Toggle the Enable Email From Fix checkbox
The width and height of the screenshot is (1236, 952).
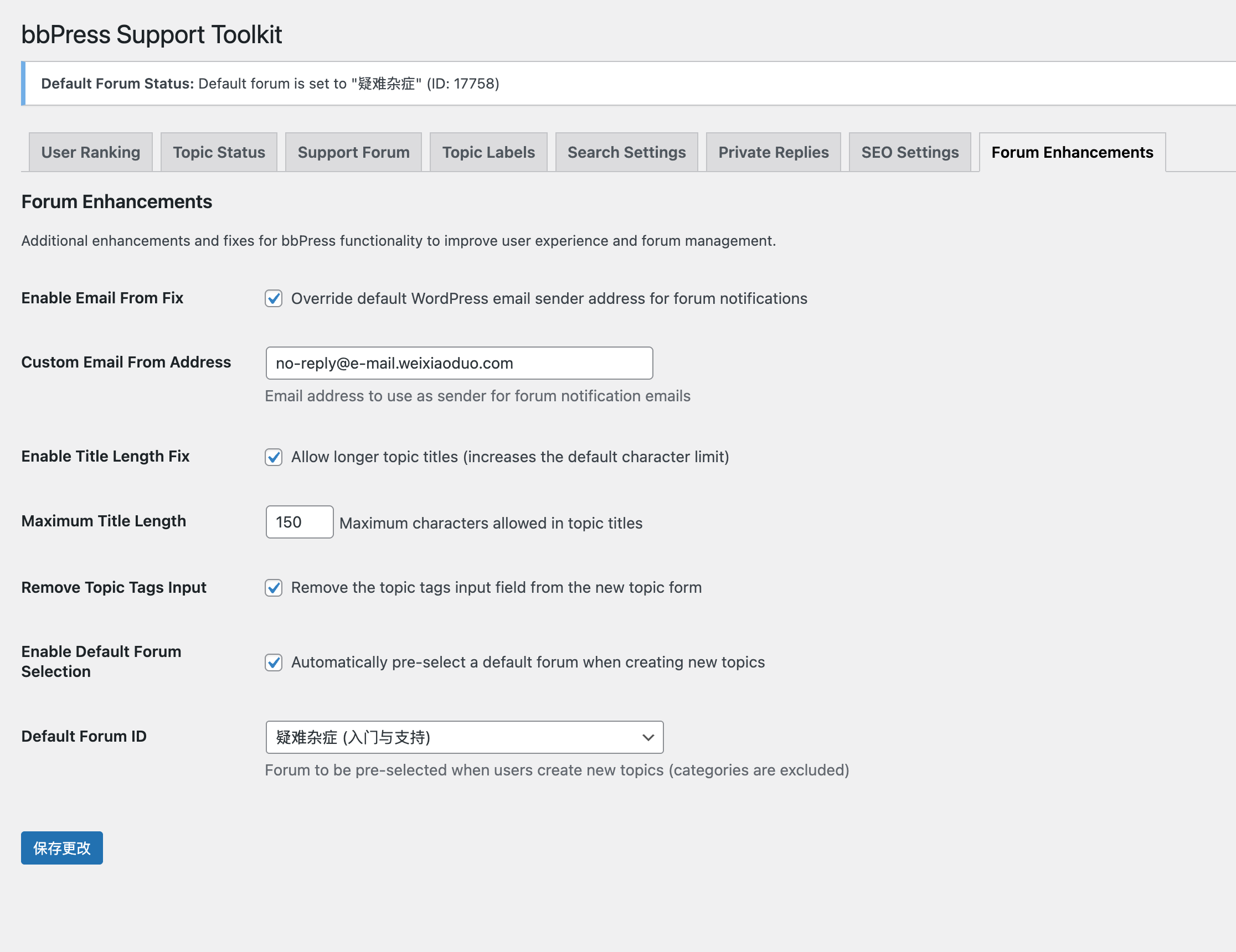pos(274,298)
